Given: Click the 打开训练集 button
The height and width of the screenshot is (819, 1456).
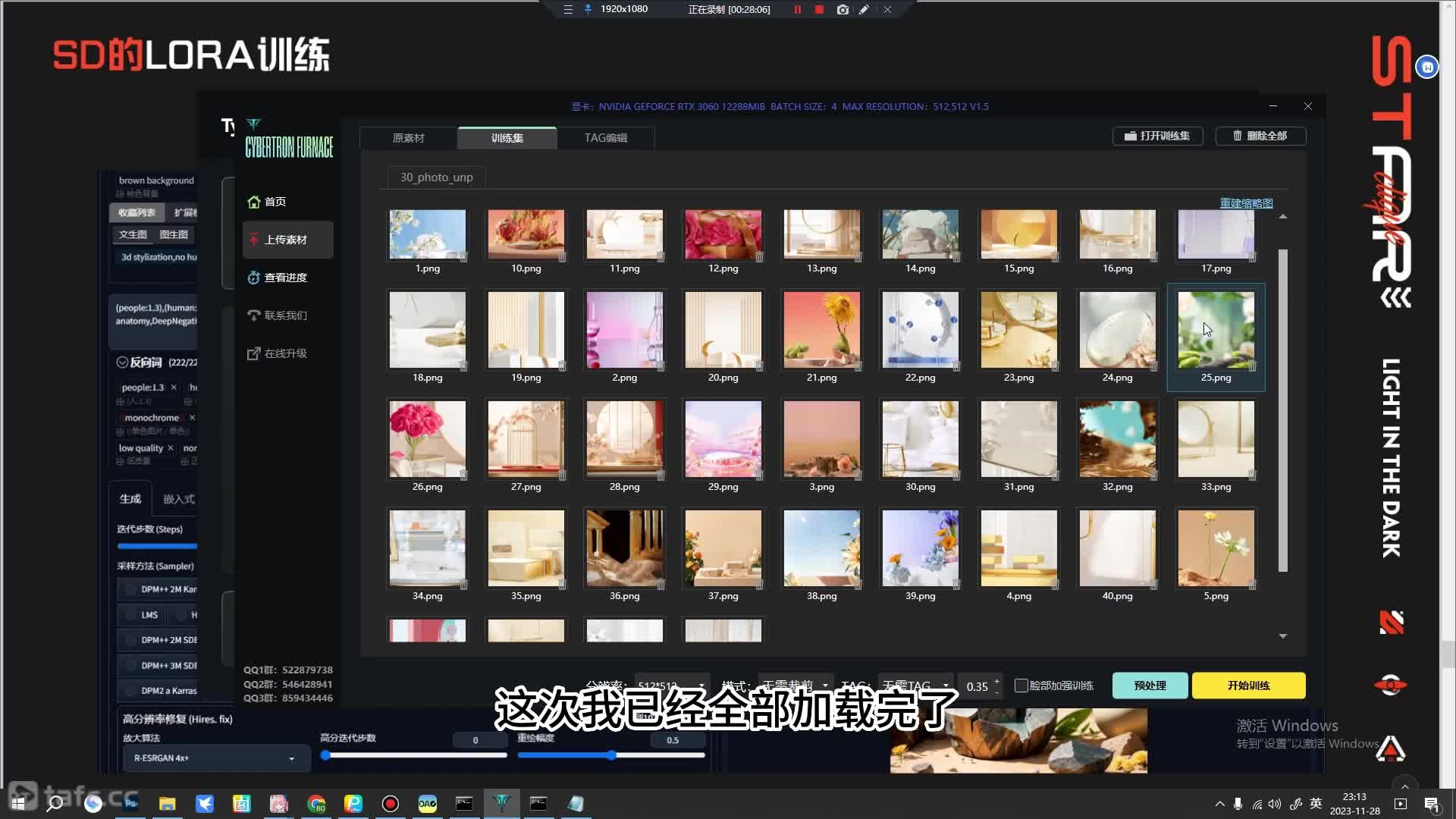Looking at the screenshot, I should click(x=1157, y=136).
